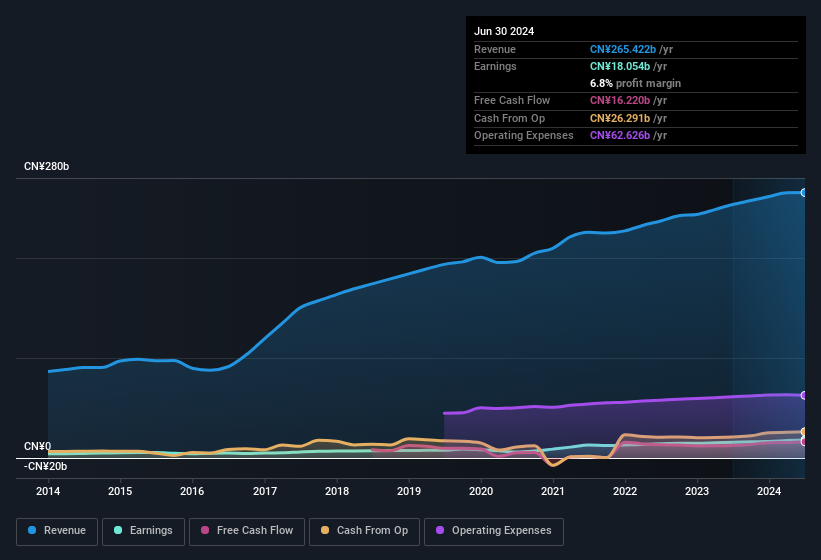
Task: Hide the Free Cash Flow legend series
Action: pos(247,530)
